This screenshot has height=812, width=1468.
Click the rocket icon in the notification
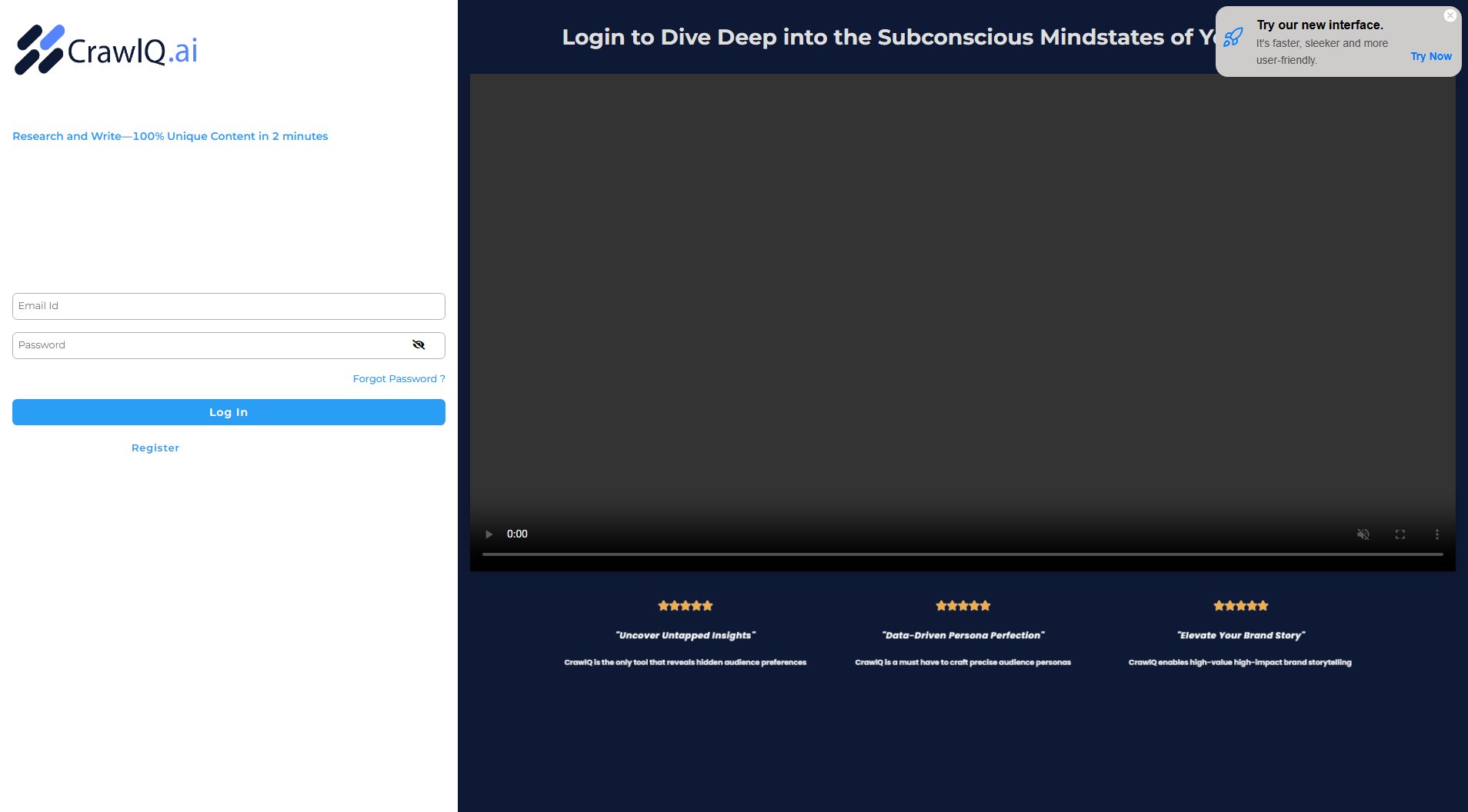(x=1233, y=36)
